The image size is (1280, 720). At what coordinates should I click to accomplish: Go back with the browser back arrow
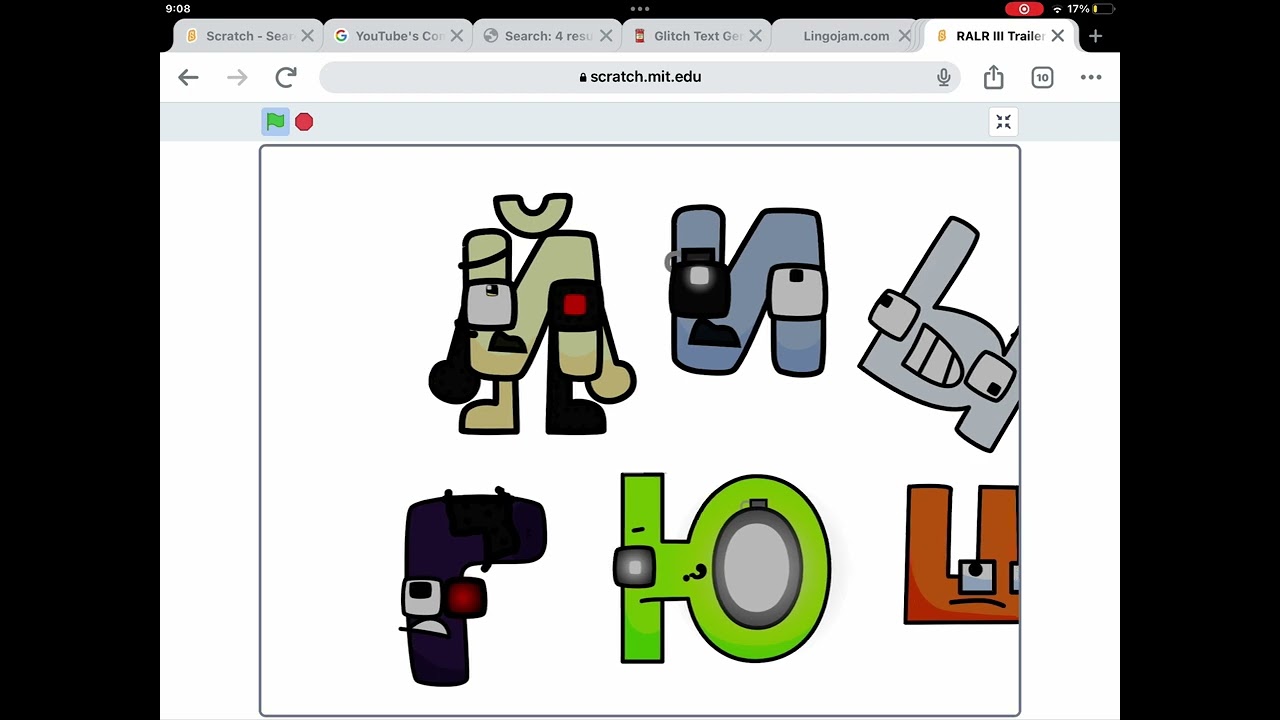point(188,77)
